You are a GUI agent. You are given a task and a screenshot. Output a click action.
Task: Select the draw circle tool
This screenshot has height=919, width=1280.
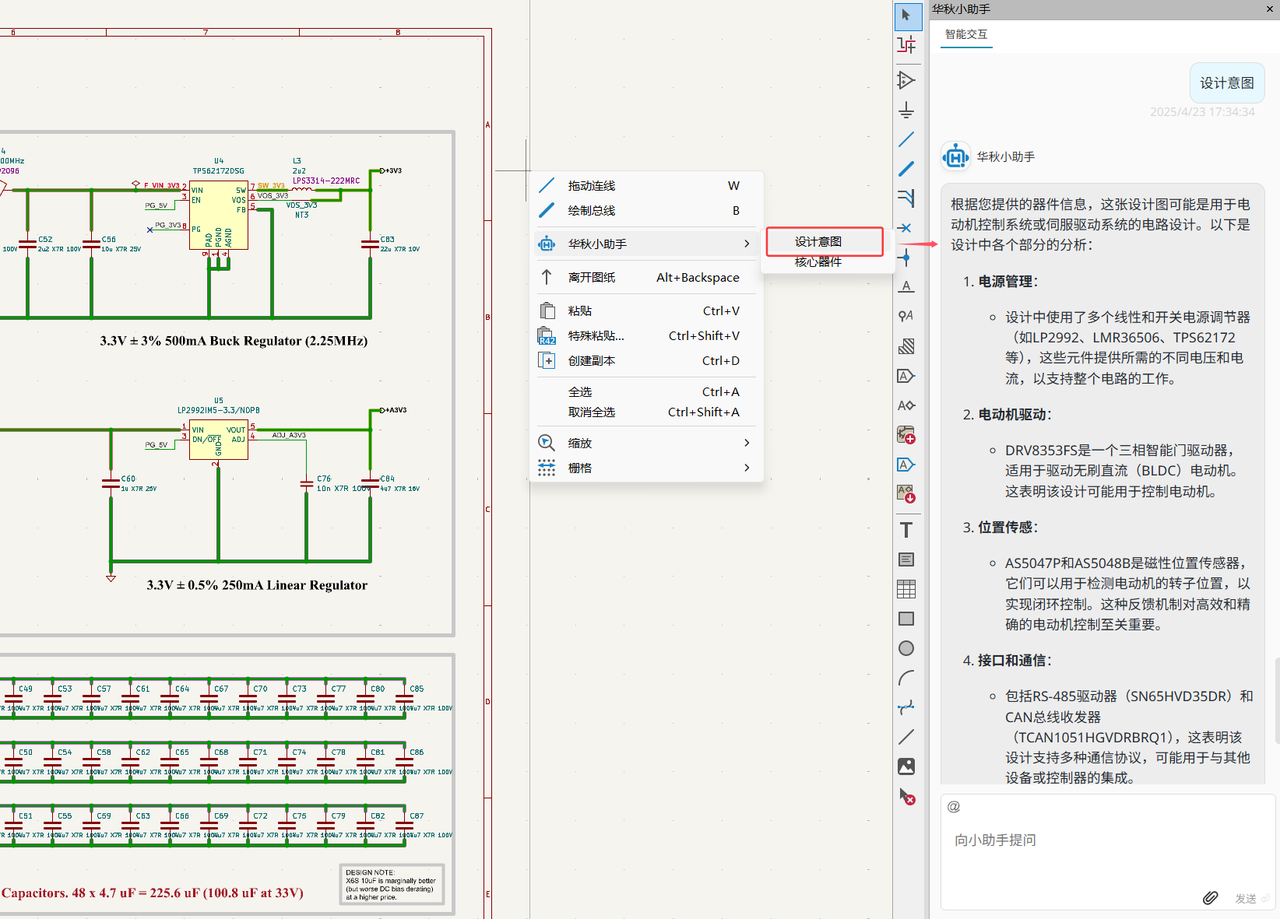click(907, 648)
